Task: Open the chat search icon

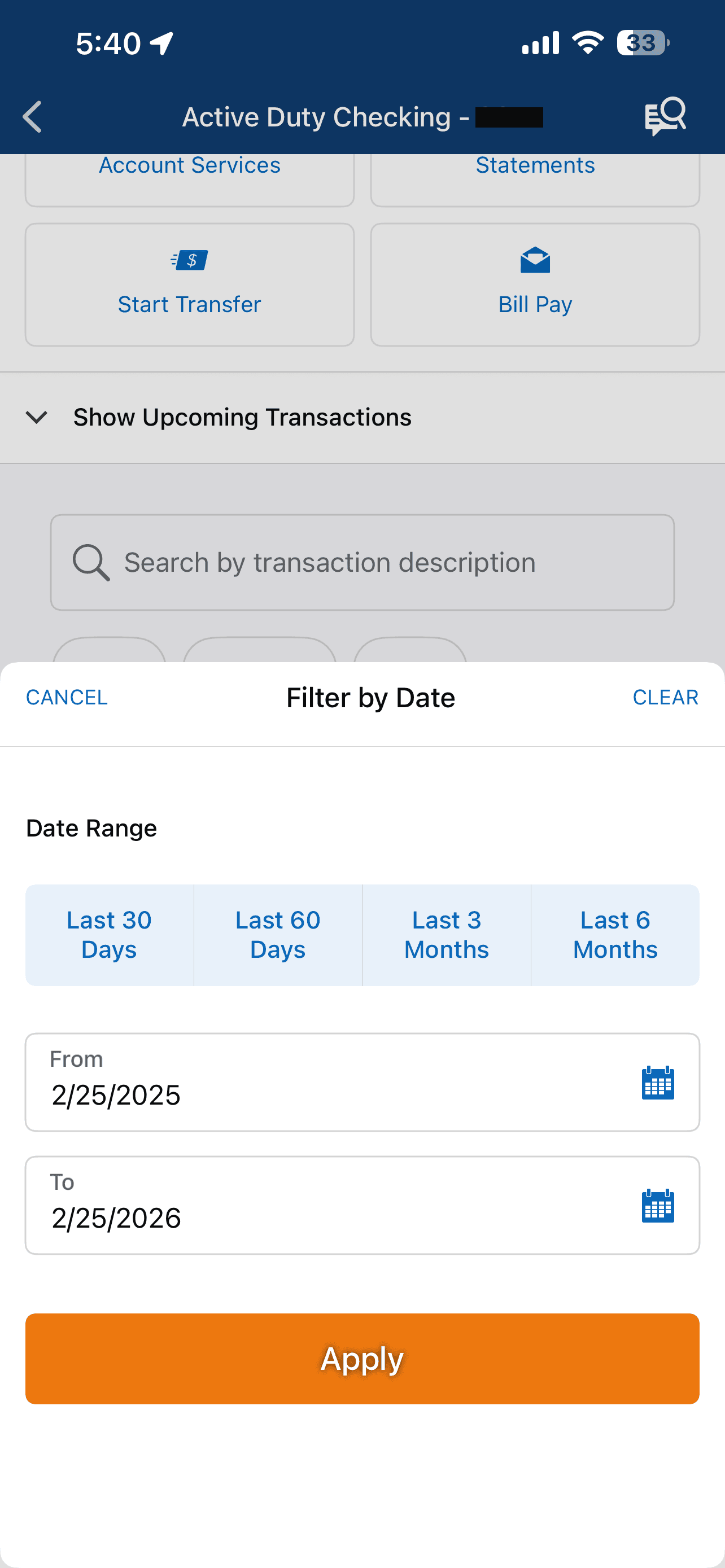Action: 665,116
